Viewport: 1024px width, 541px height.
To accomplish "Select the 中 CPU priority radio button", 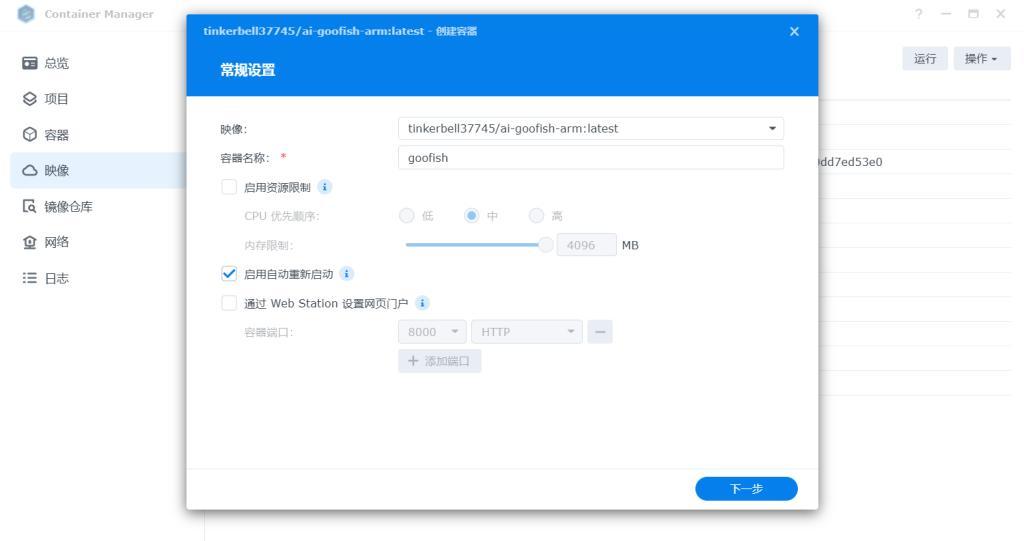I will 472,216.
